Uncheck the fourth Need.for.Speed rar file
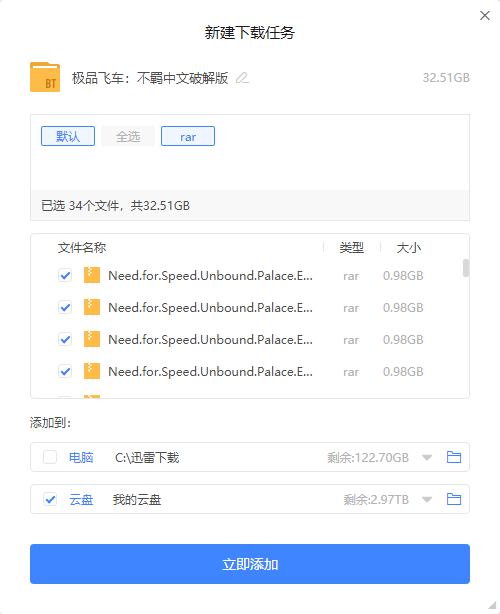500x614 pixels. pos(65,371)
